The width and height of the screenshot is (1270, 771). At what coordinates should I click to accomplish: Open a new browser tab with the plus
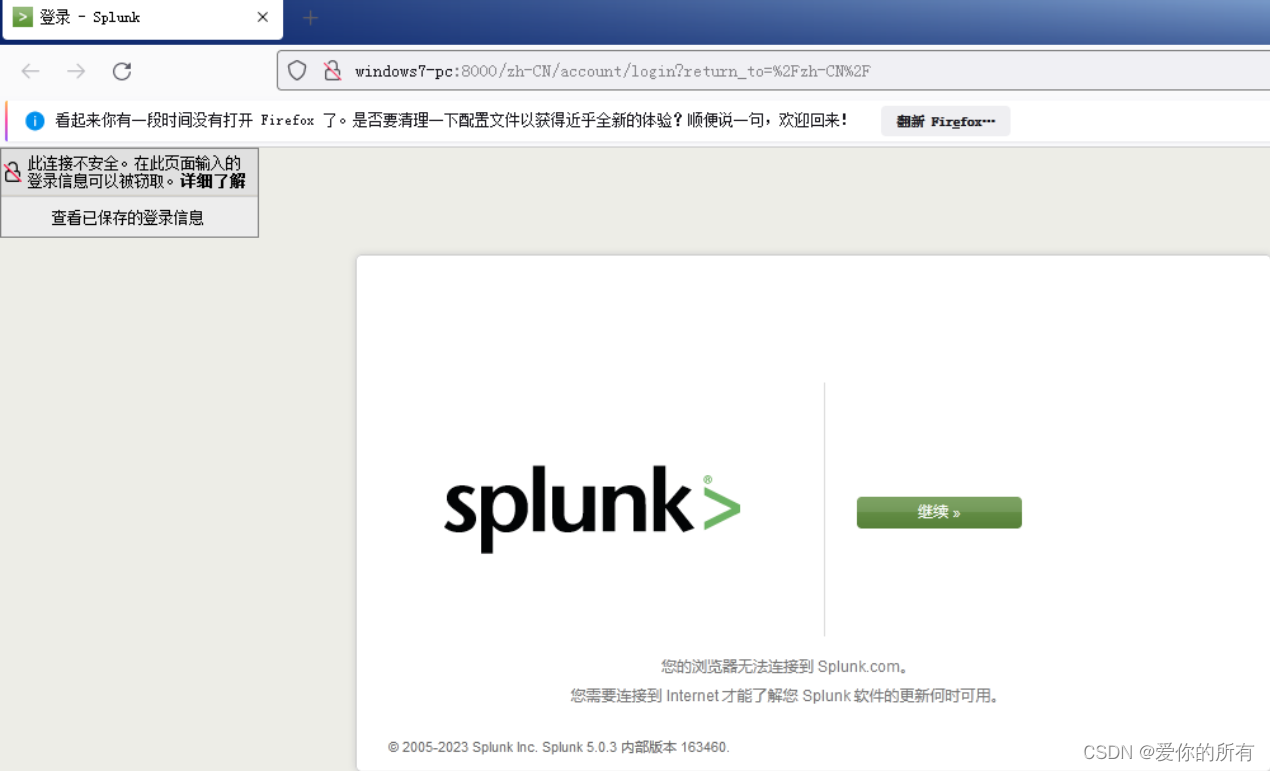point(309,17)
